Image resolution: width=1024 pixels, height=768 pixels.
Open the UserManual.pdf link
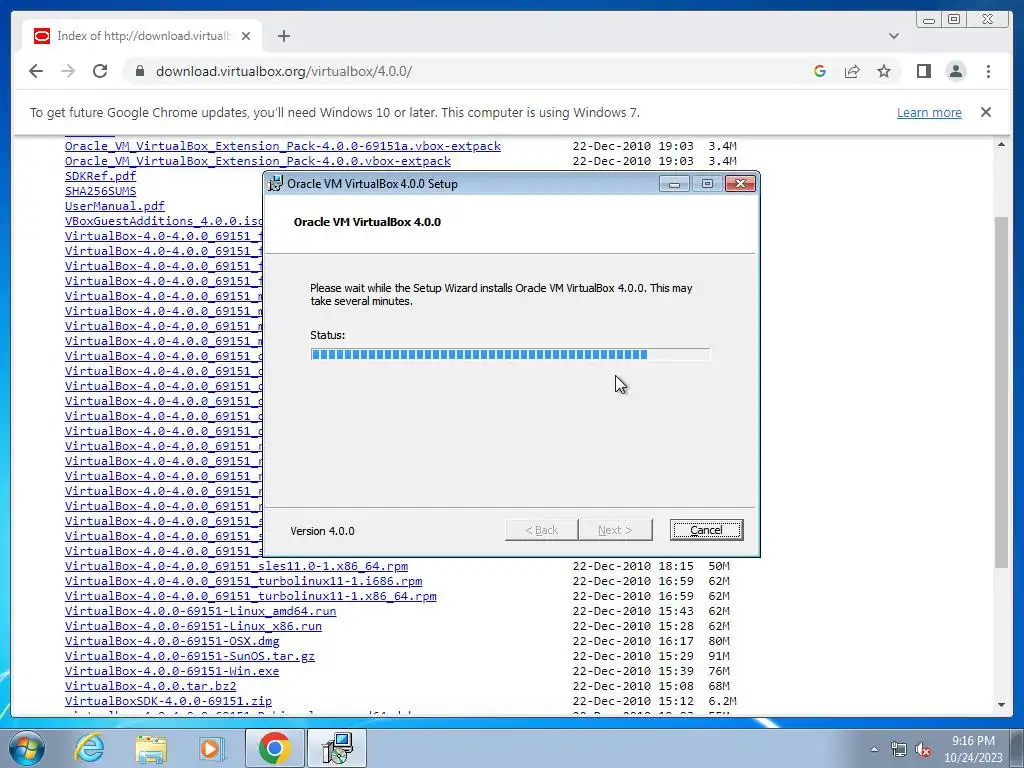115,206
